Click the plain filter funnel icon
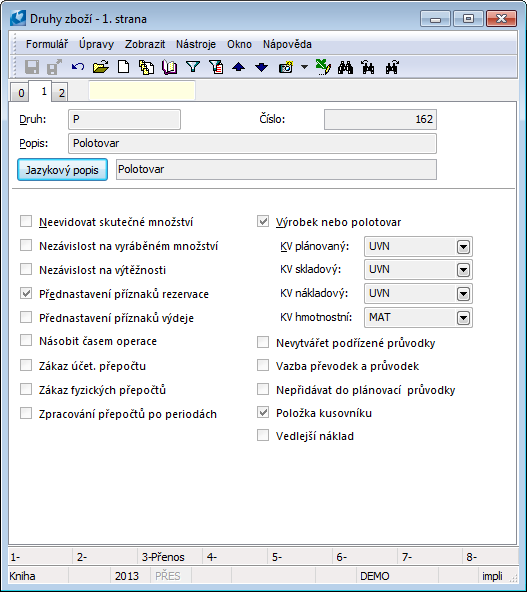The width and height of the screenshot is (527, 592). tap(193, 67)
